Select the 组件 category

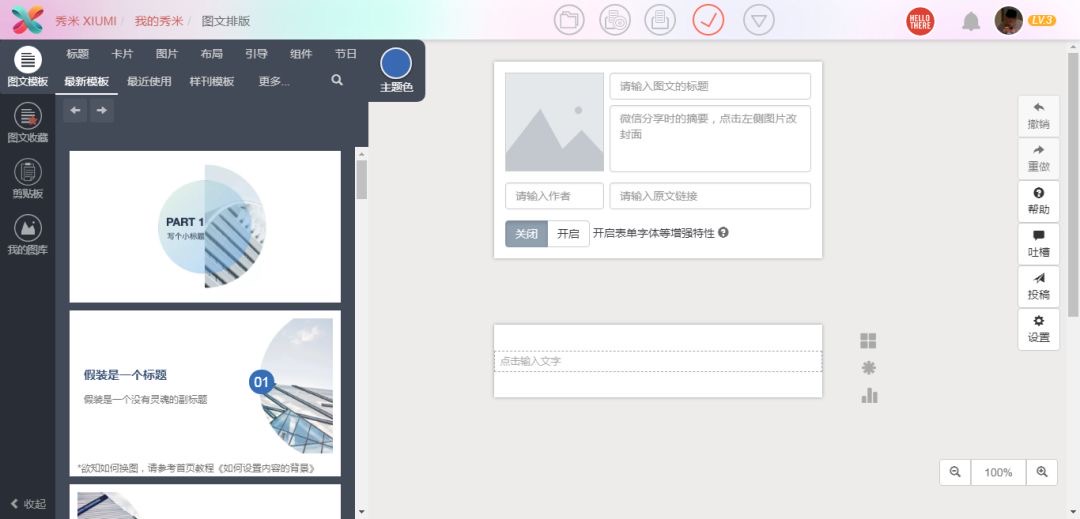301,54
